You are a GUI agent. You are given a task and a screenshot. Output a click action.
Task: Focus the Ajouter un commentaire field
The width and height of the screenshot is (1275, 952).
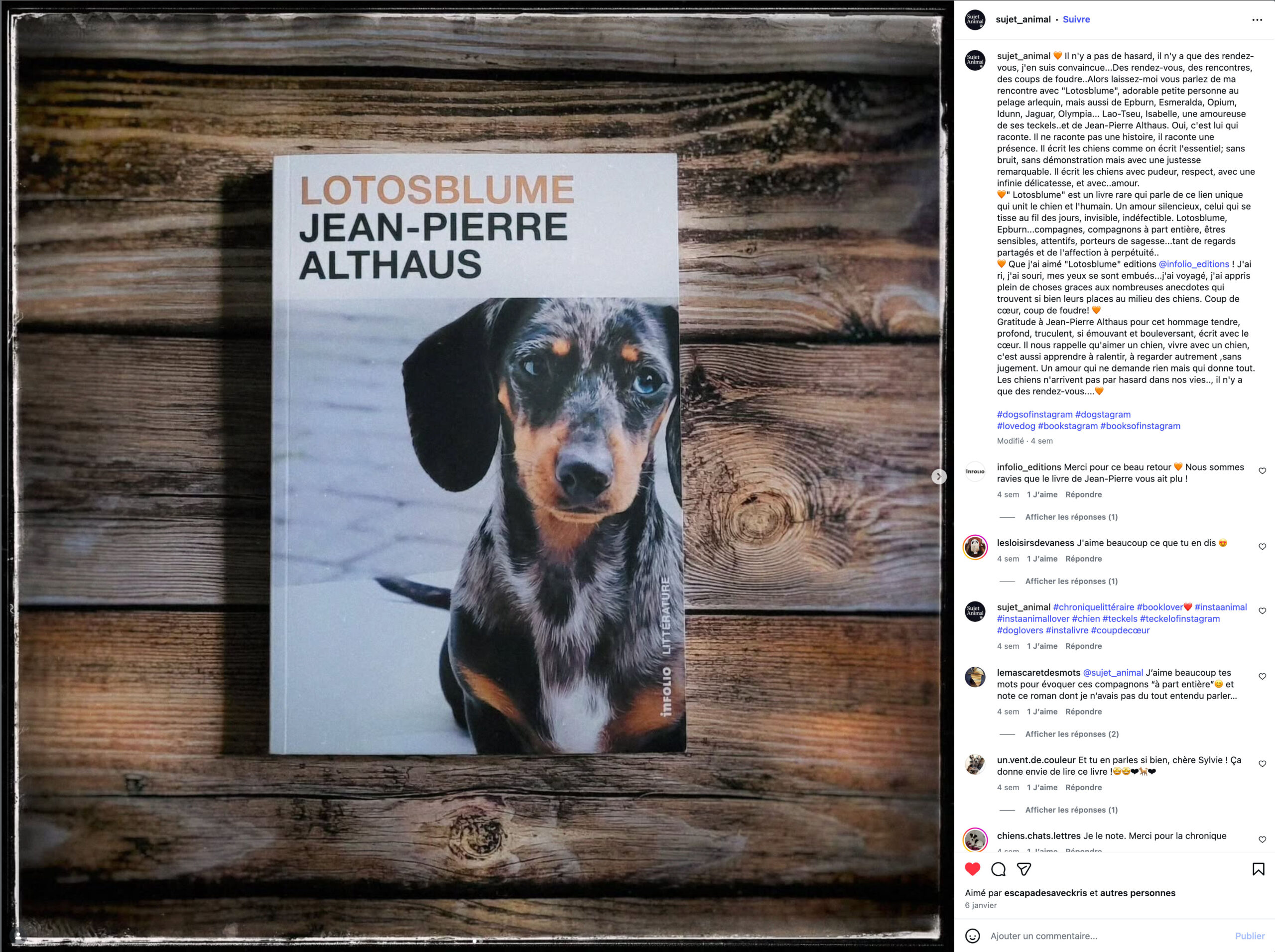coord(1107,936)
